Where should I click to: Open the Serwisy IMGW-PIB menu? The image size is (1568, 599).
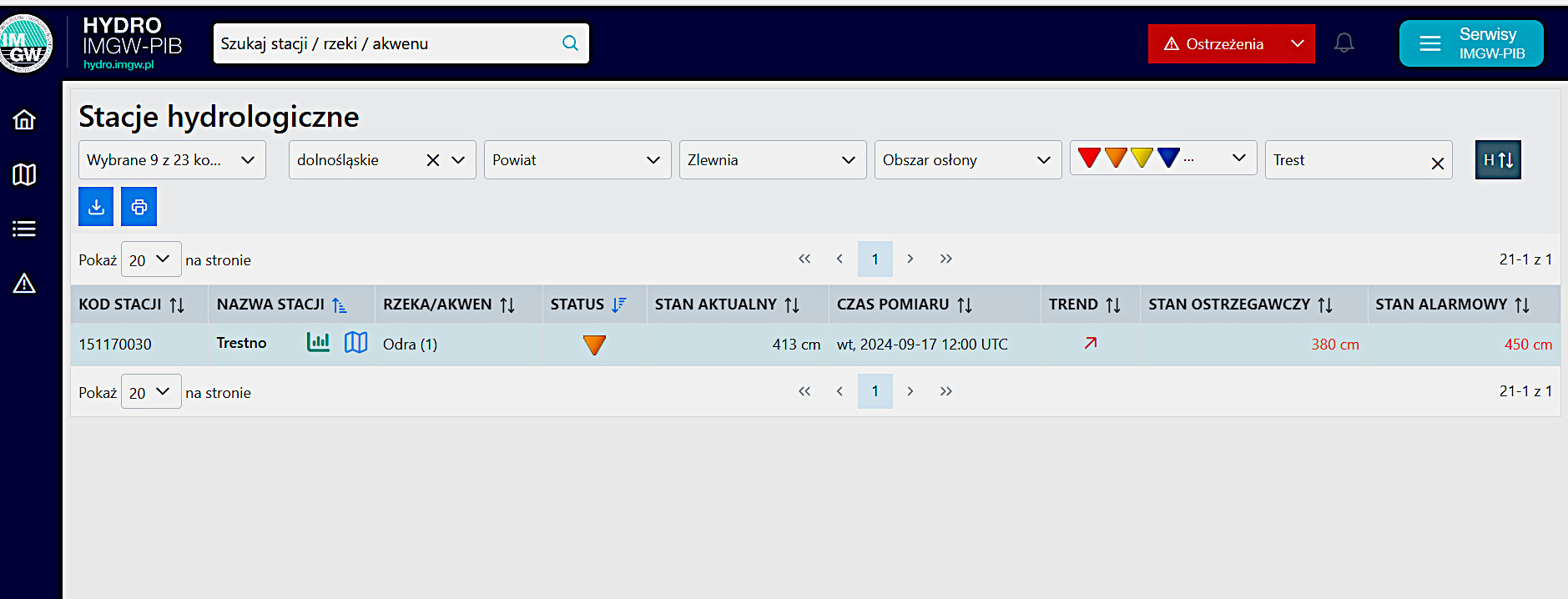(1471, 43)
